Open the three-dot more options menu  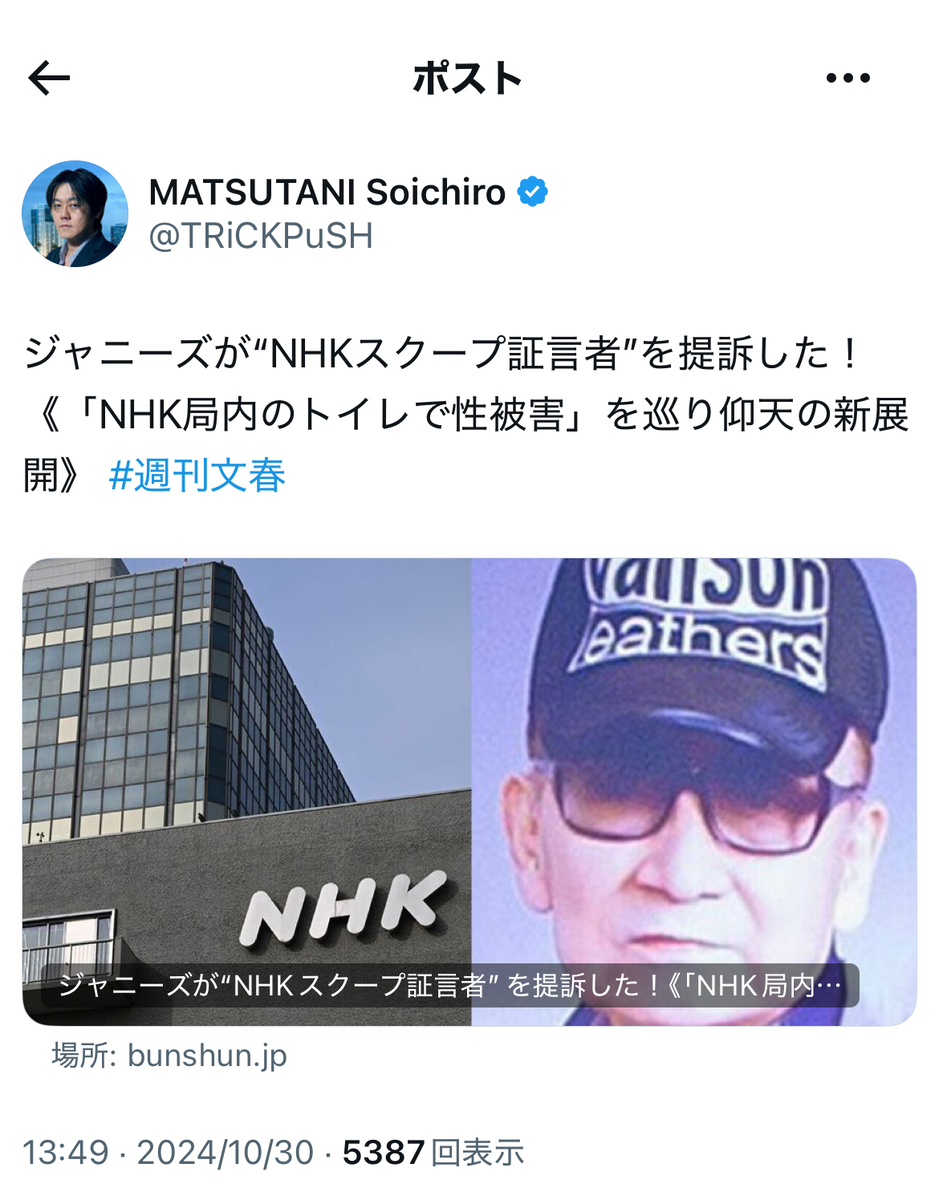(849, 79)
